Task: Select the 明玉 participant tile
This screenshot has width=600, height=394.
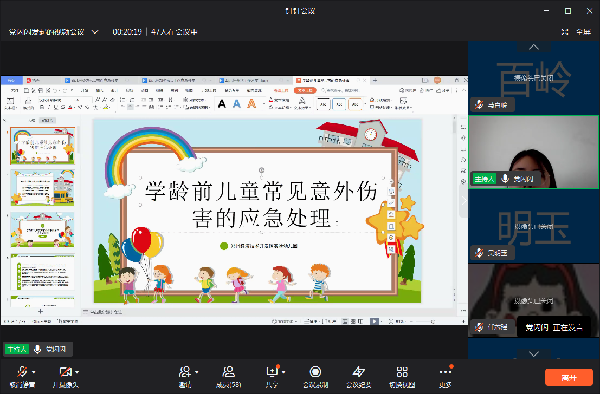Action: [534, 226]
